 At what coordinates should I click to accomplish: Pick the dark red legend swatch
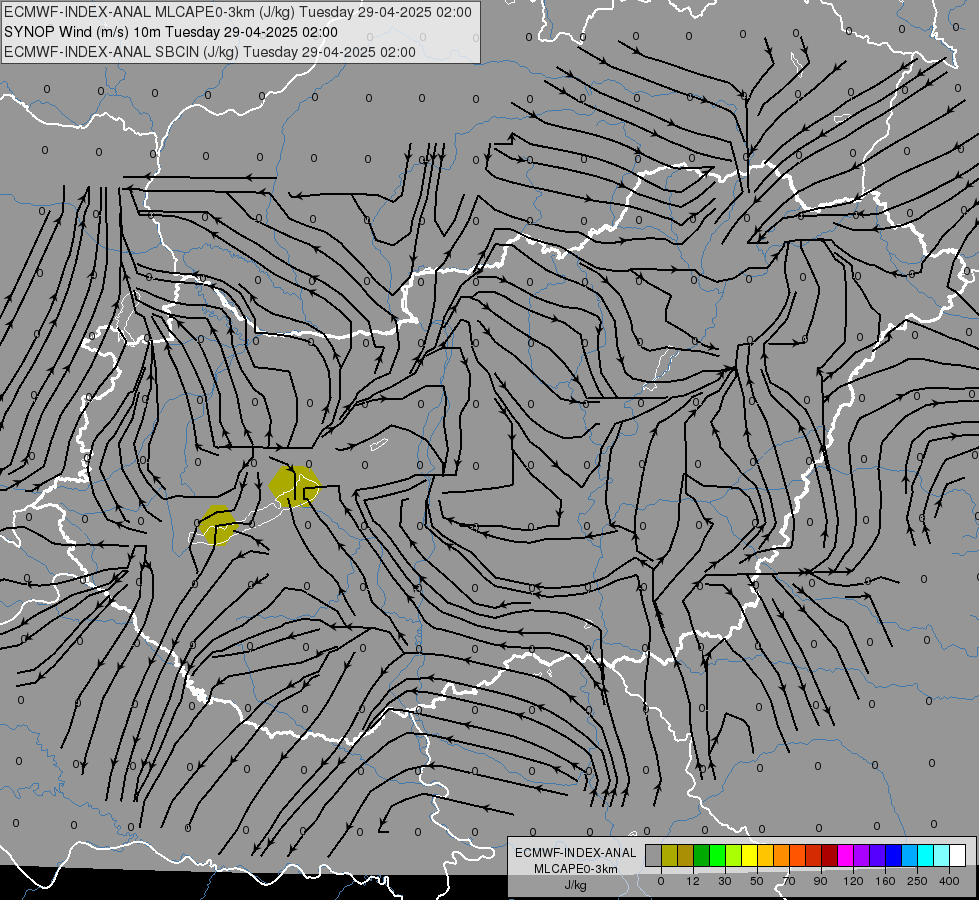coord(829,856)
